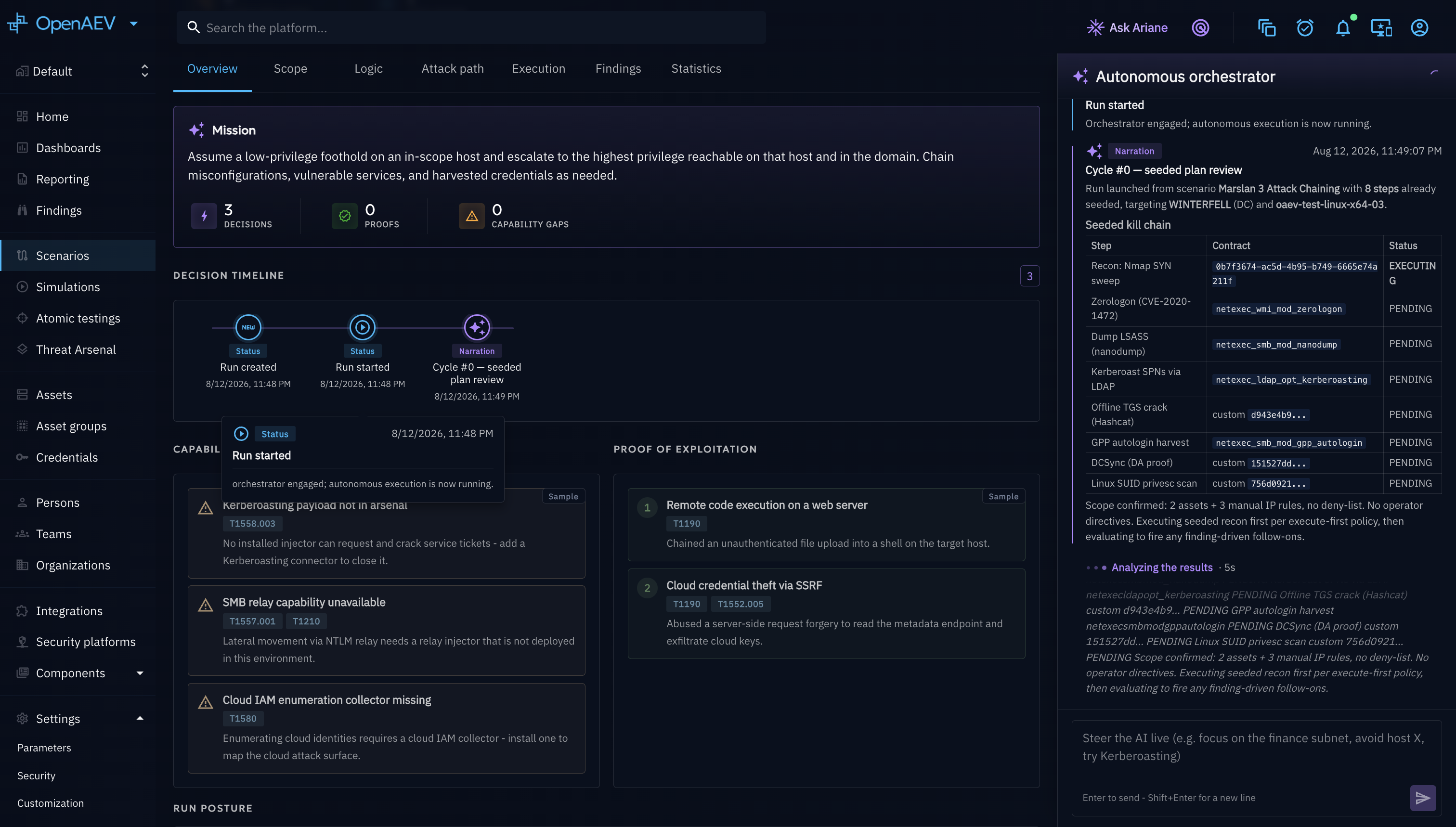Click the Proofs verified badge icon
This screenshot has width=1456, height=827.
click(345, 216)
